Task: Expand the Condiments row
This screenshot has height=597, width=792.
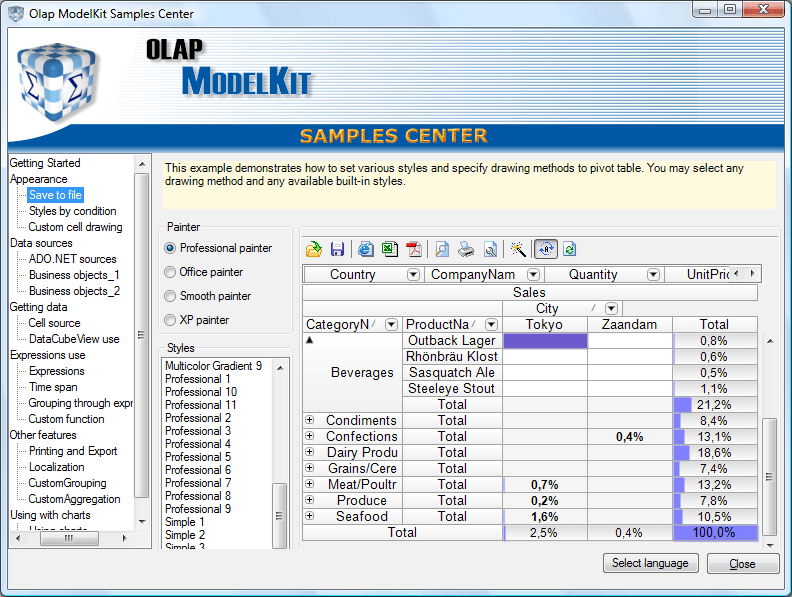Action: 310,420
